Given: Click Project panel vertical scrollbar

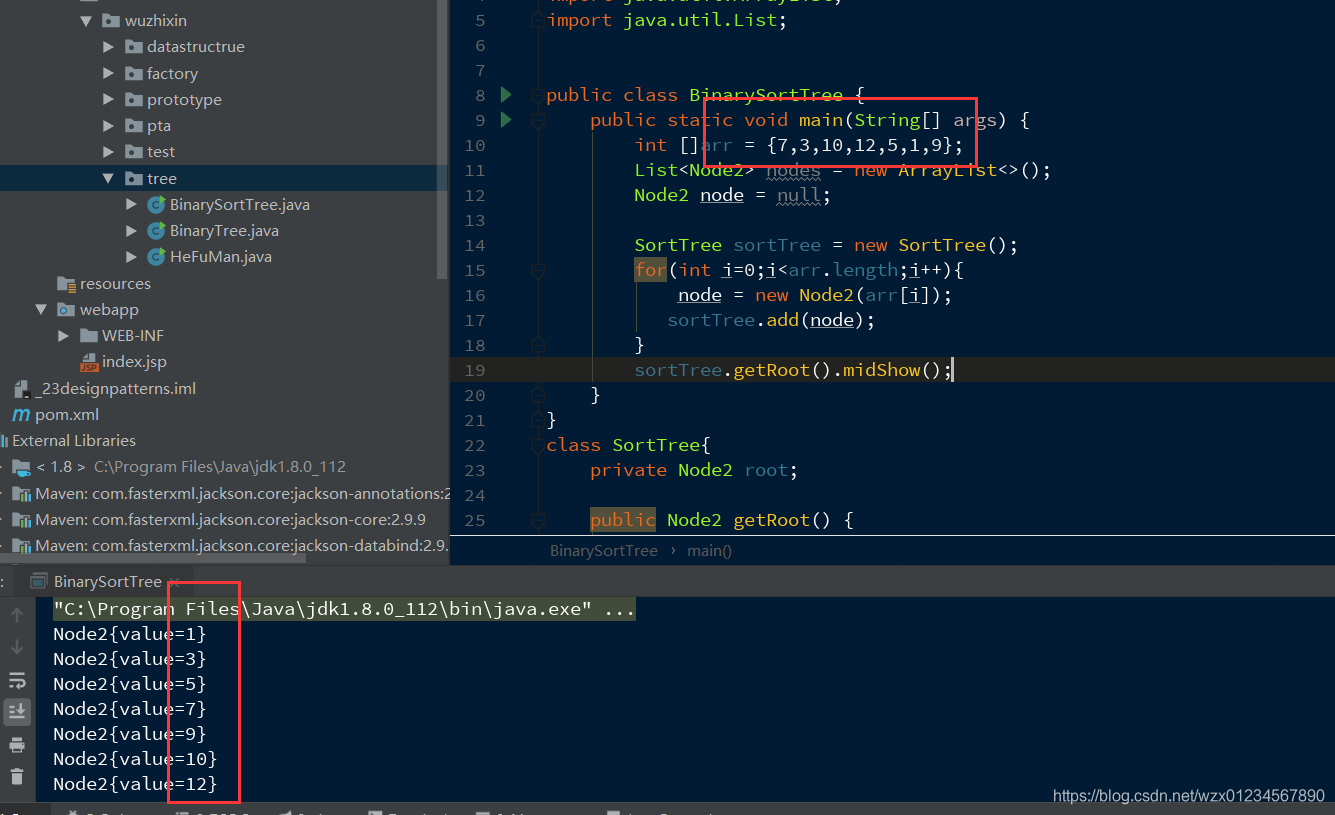Looking at the screenshot, I should pos(443,140).
